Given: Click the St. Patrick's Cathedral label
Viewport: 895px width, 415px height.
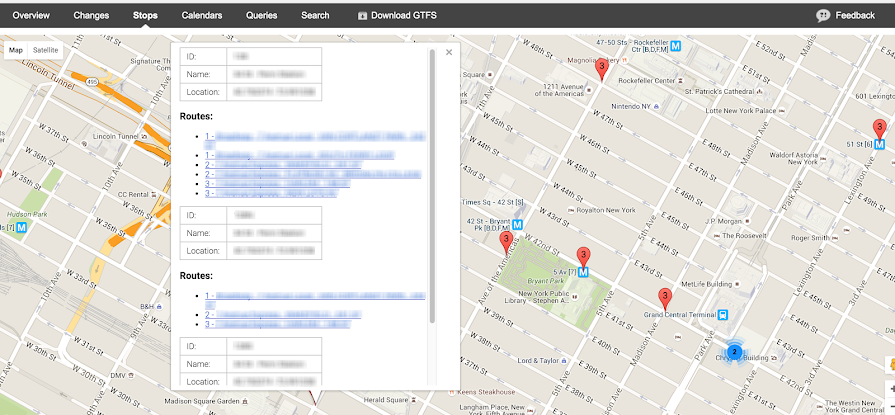Looking at the screenshot, I should [720, 91].
